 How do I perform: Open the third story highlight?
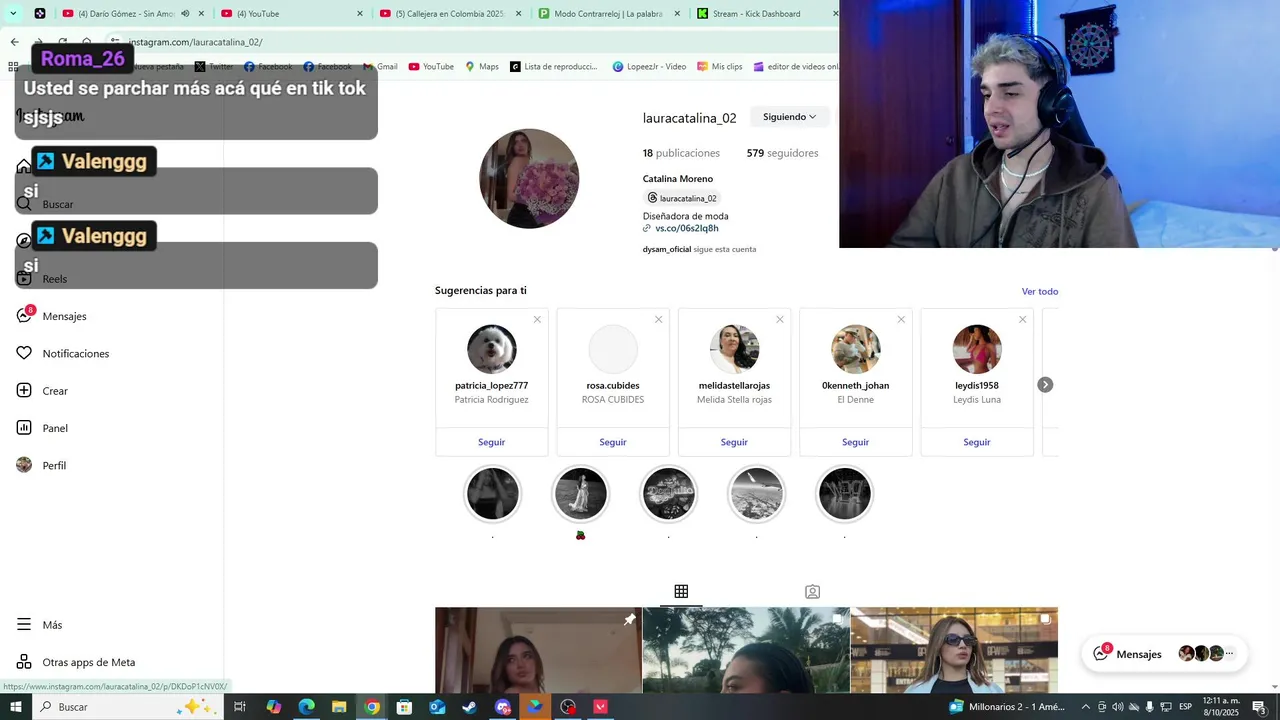[668, 494]
